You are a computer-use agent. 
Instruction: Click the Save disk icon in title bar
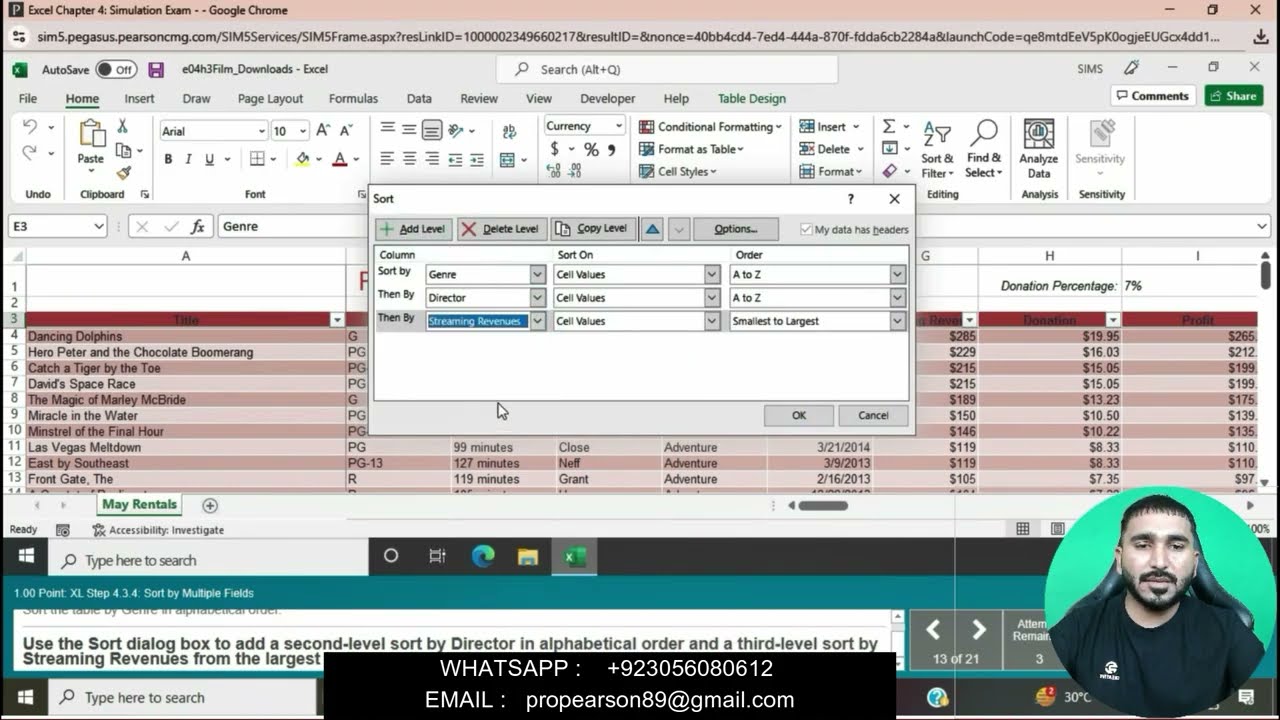pyautogui.click(x=156, y=69)
